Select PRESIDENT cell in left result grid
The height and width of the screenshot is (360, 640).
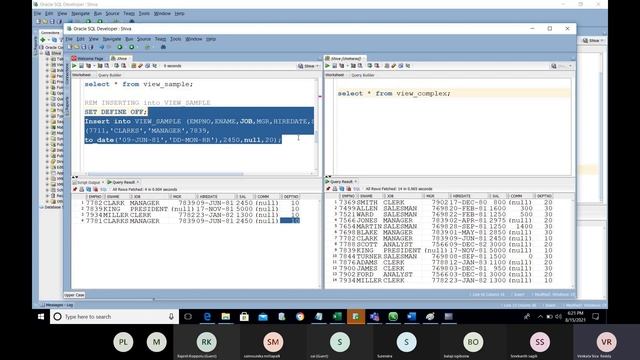(x=149, y=209)
